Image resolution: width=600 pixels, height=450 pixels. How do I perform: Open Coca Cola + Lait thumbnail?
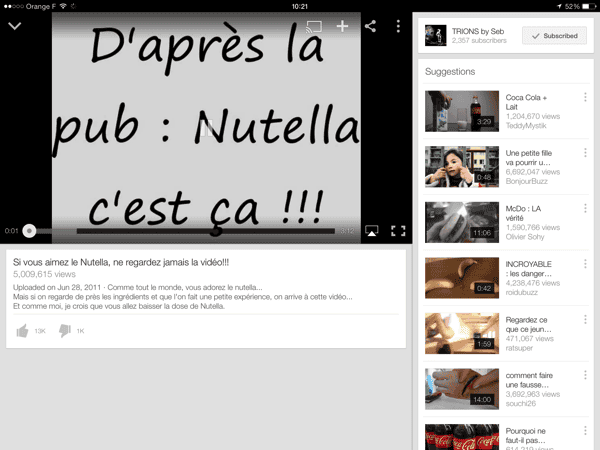click(462, 111)
